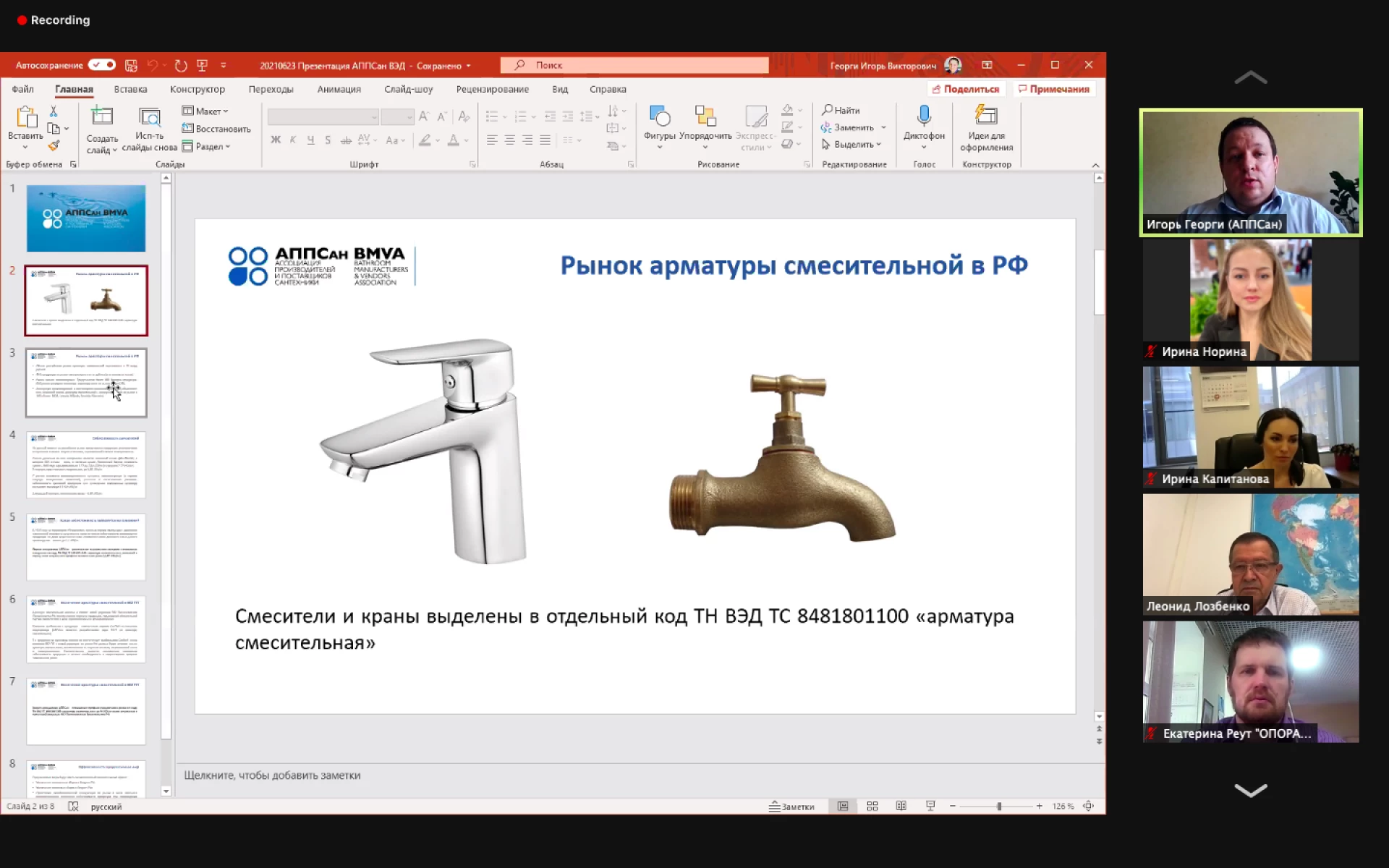Open the Анимация tab

(x=339, y=89)
